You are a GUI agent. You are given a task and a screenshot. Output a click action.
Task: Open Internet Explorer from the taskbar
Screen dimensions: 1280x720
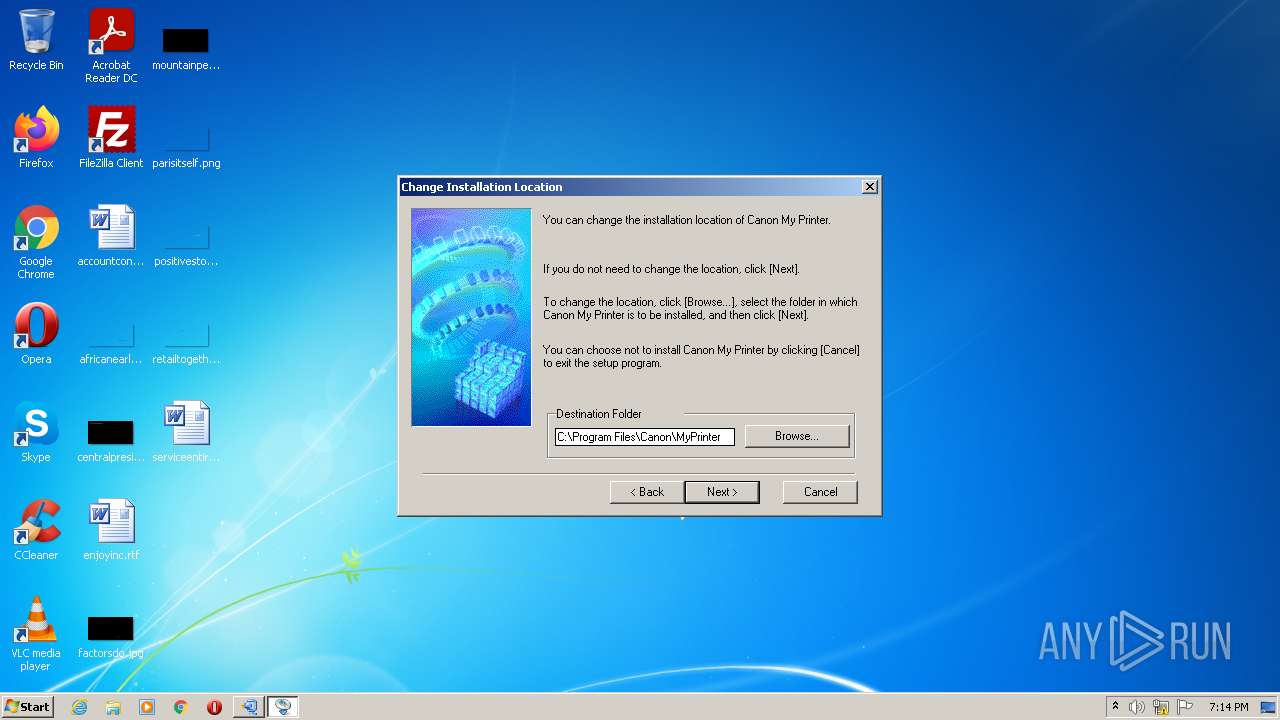coord(79,707)
